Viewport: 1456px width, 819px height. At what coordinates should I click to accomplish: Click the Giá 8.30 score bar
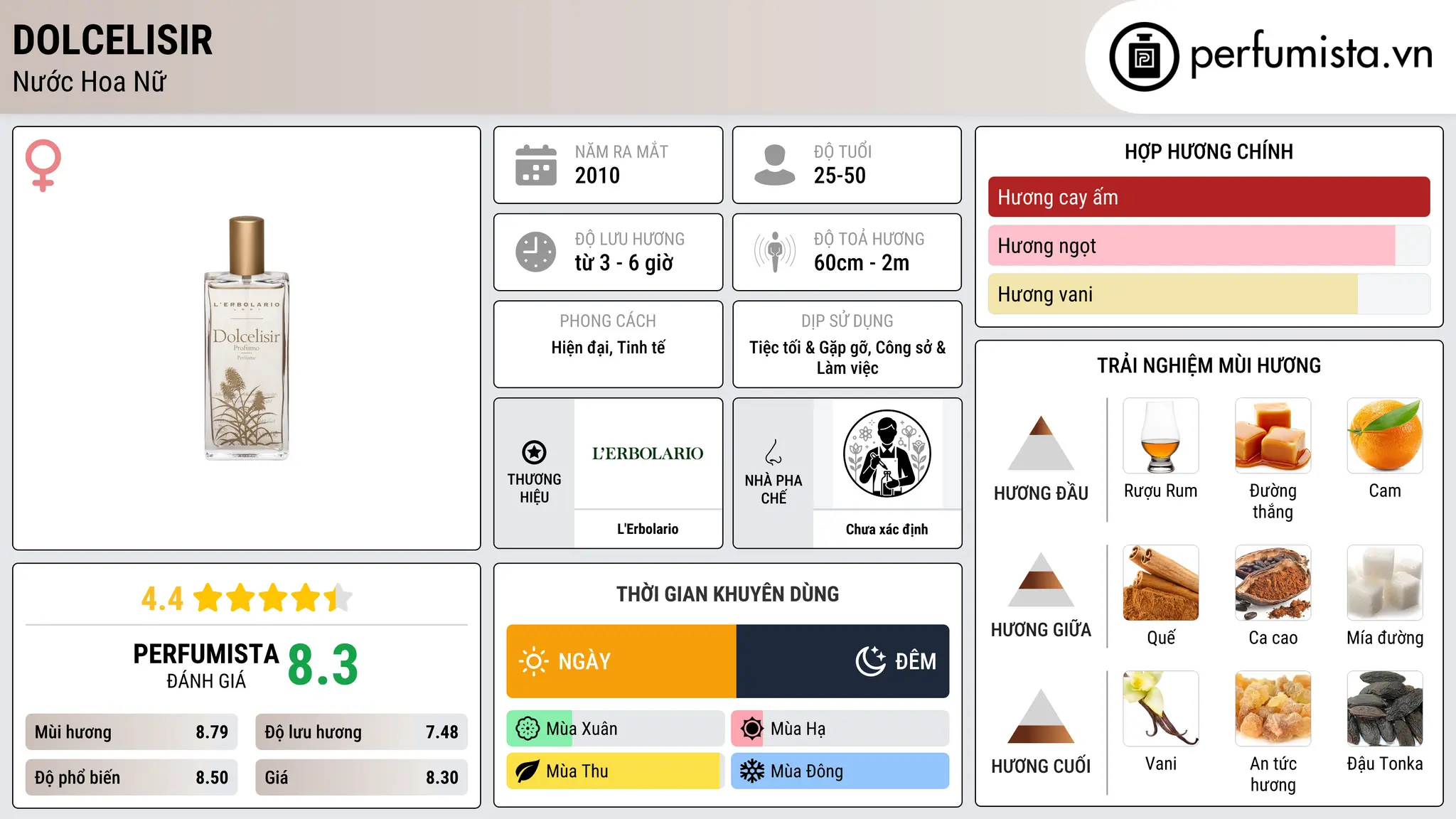(361, 777)
